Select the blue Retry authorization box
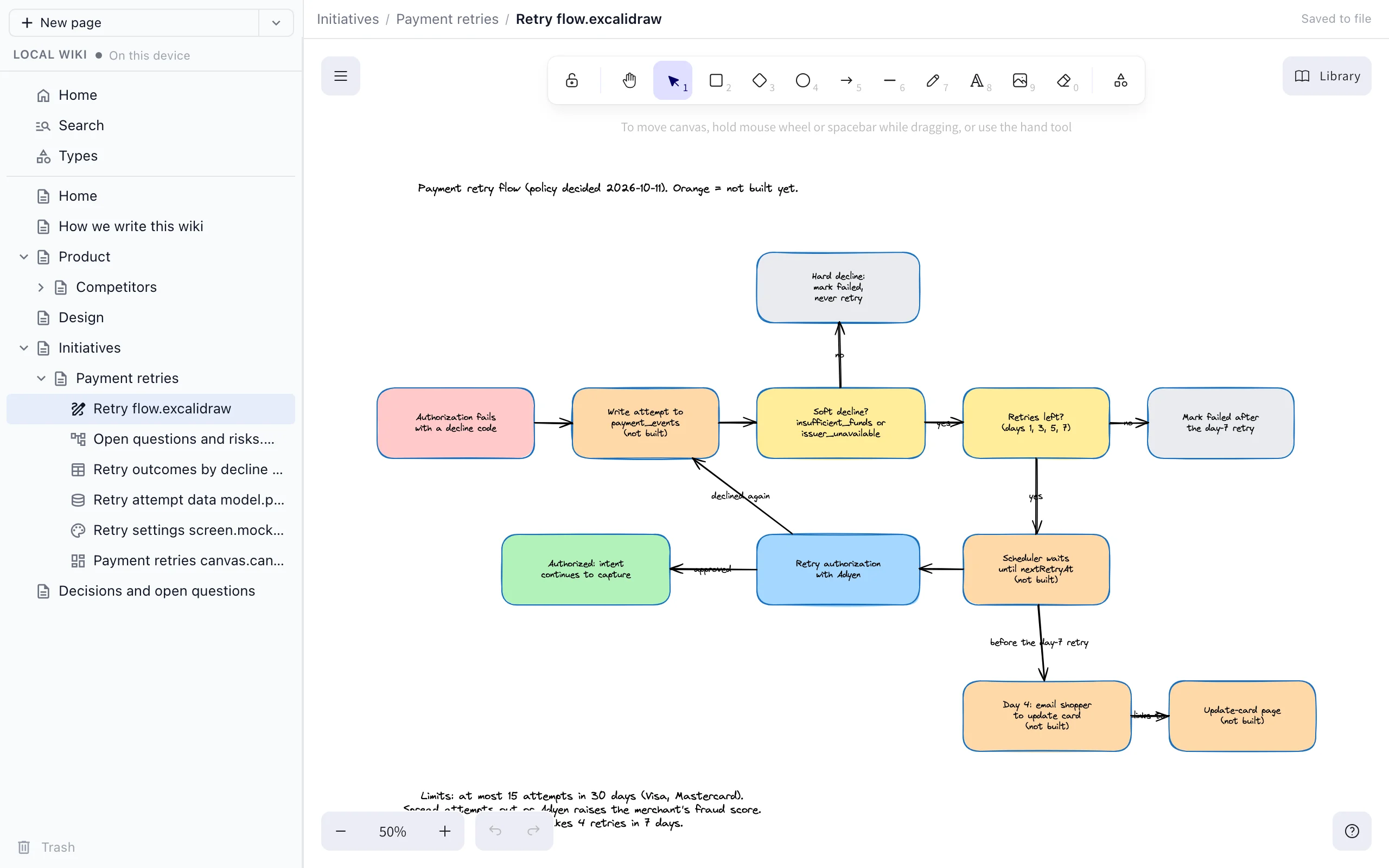1389x868 pixels. coord(838,570)
